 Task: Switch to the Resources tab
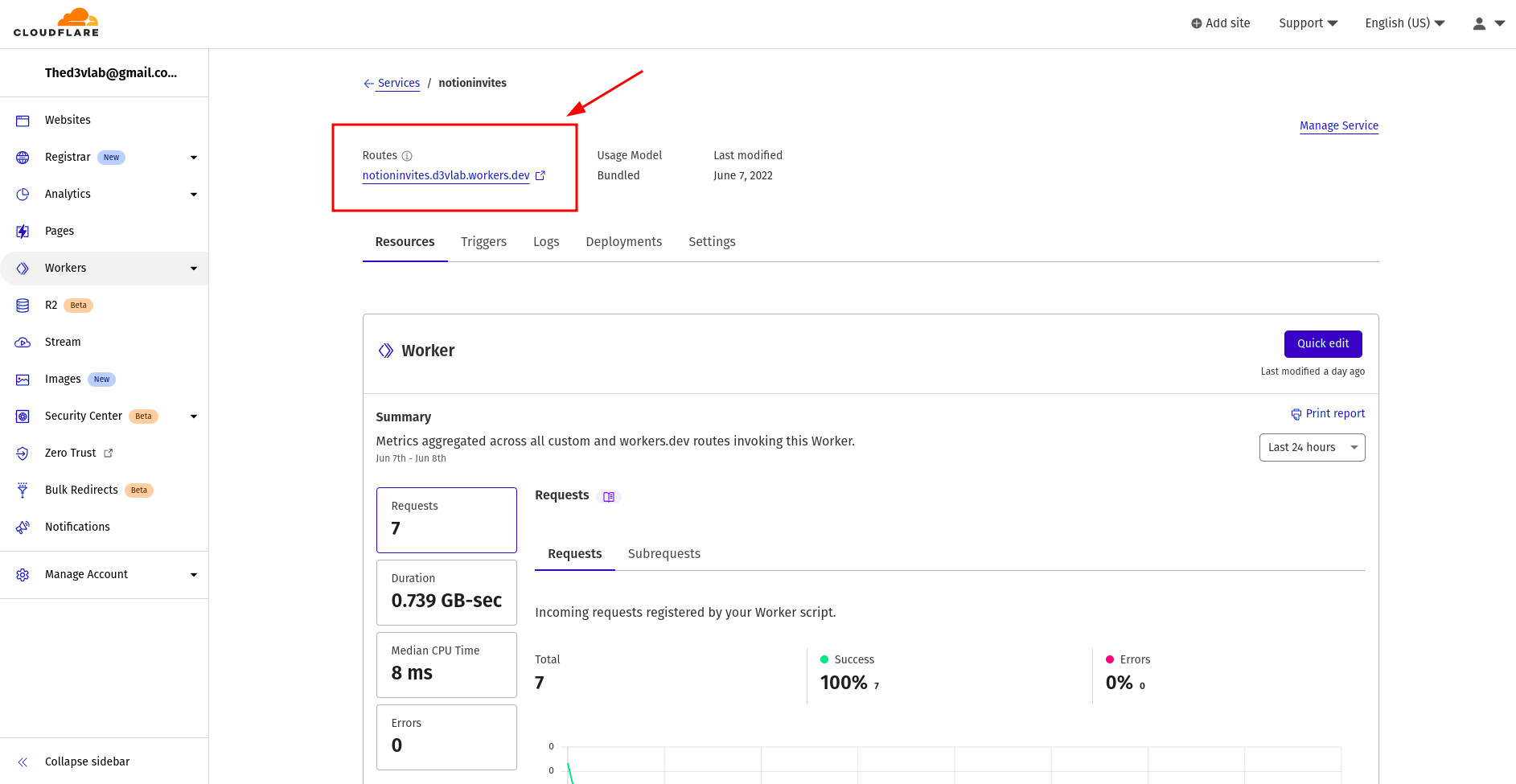(x=405, y=242)
